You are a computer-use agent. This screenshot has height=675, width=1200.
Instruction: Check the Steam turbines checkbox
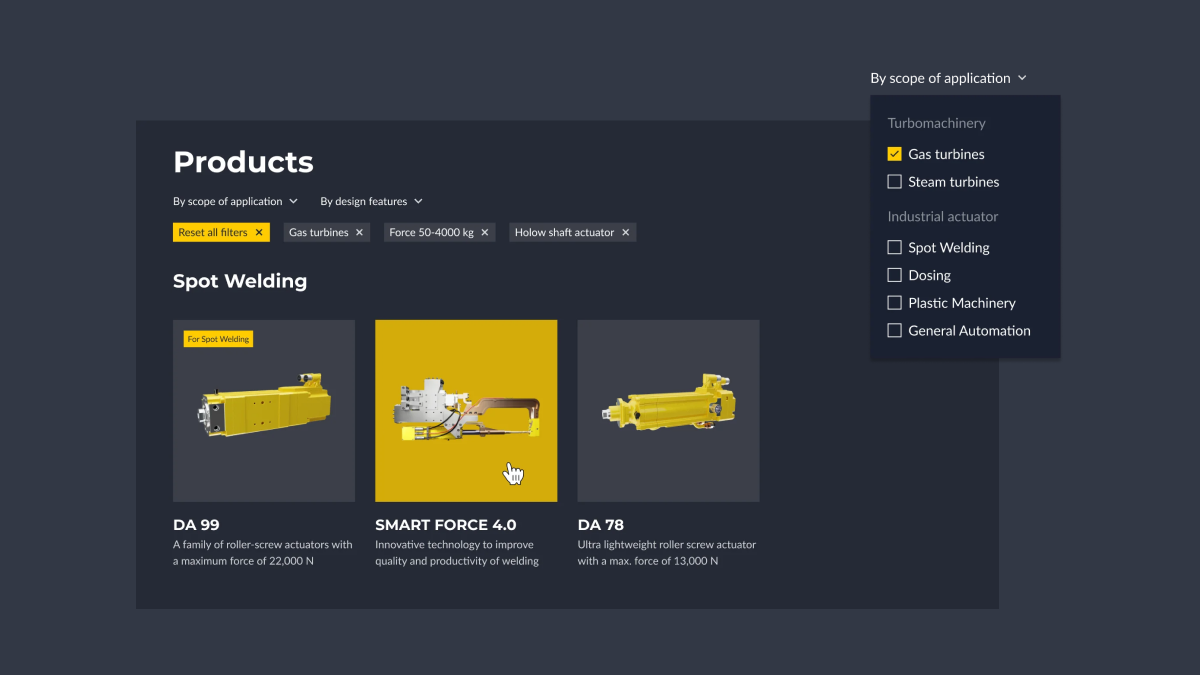tap(895, 182)
